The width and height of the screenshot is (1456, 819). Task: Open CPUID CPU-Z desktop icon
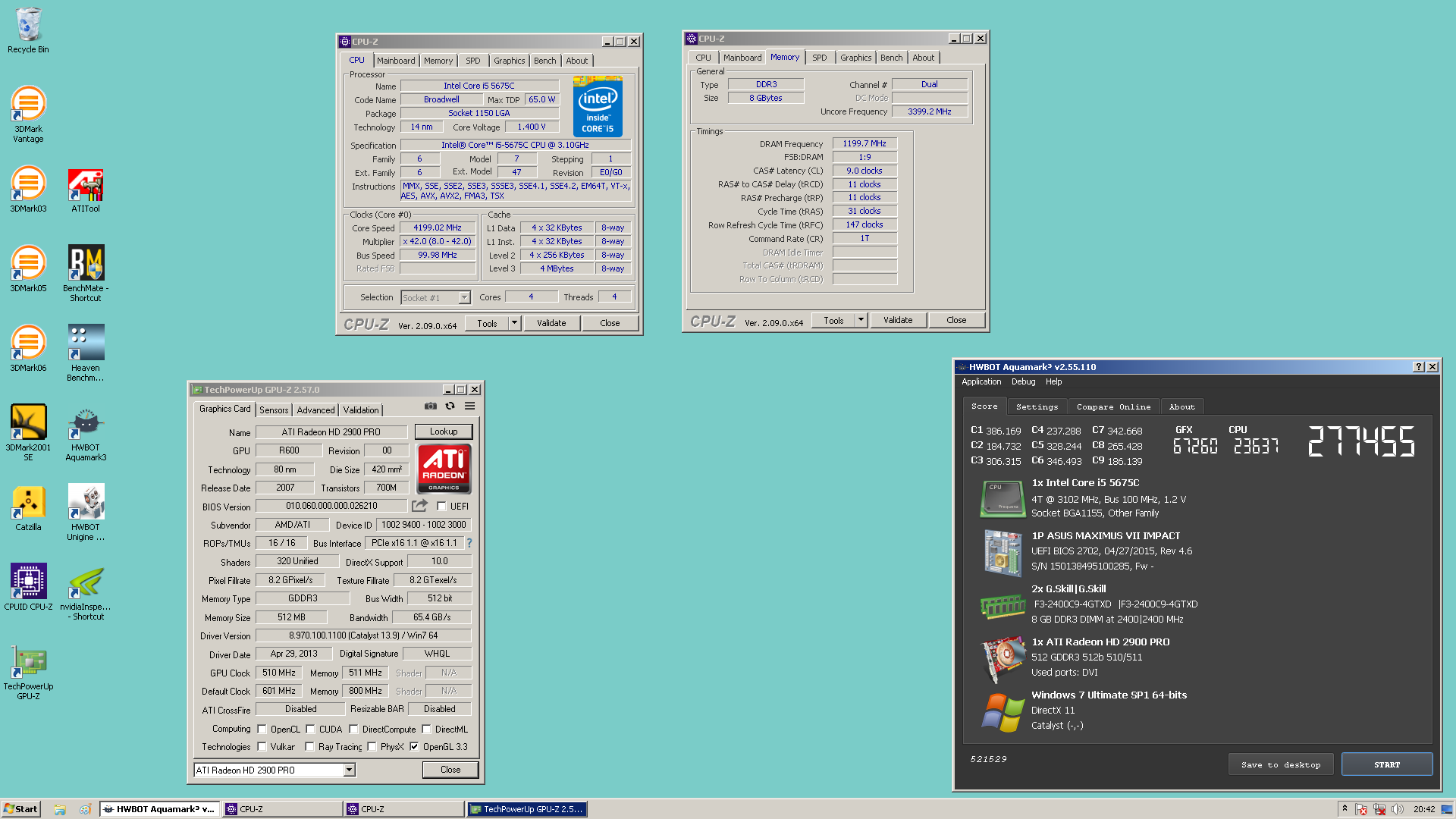28,588
